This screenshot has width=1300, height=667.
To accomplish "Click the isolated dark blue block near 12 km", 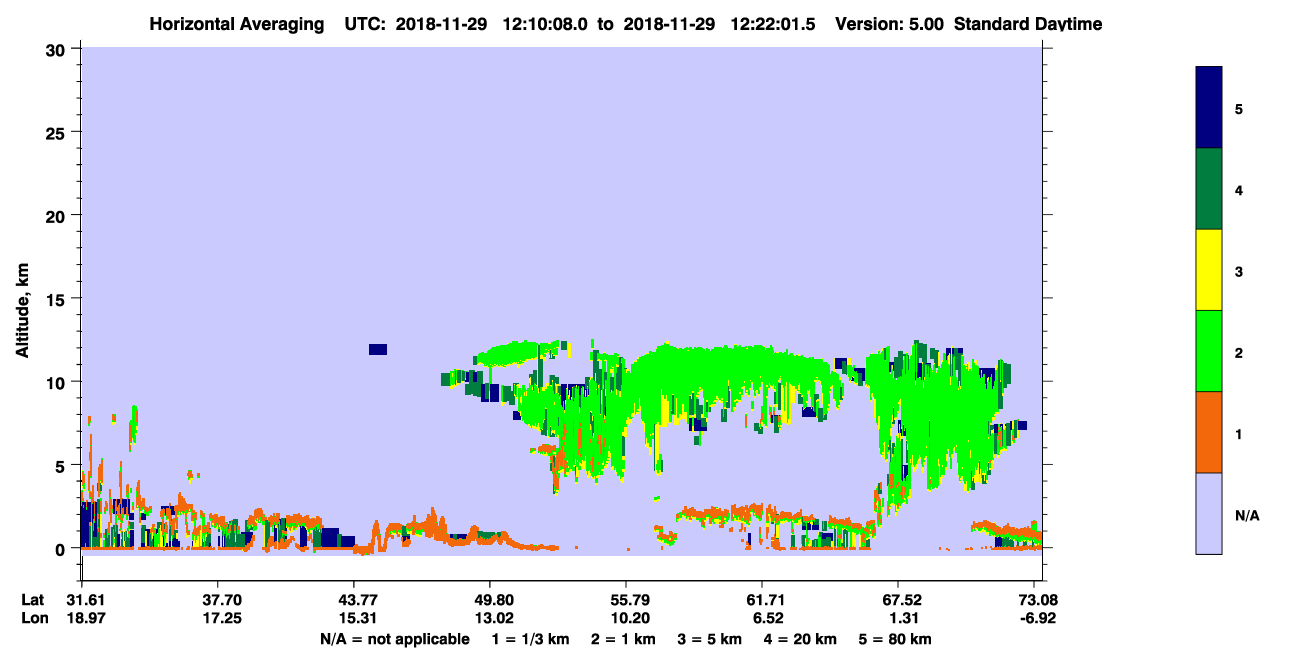I will point(378,349).
